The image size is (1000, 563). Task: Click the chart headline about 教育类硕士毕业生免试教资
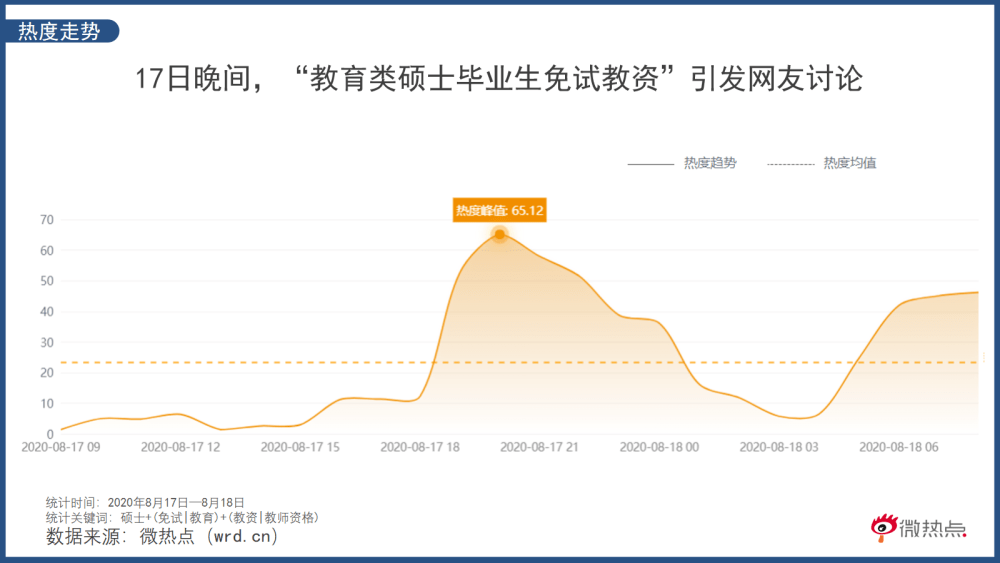499,79
